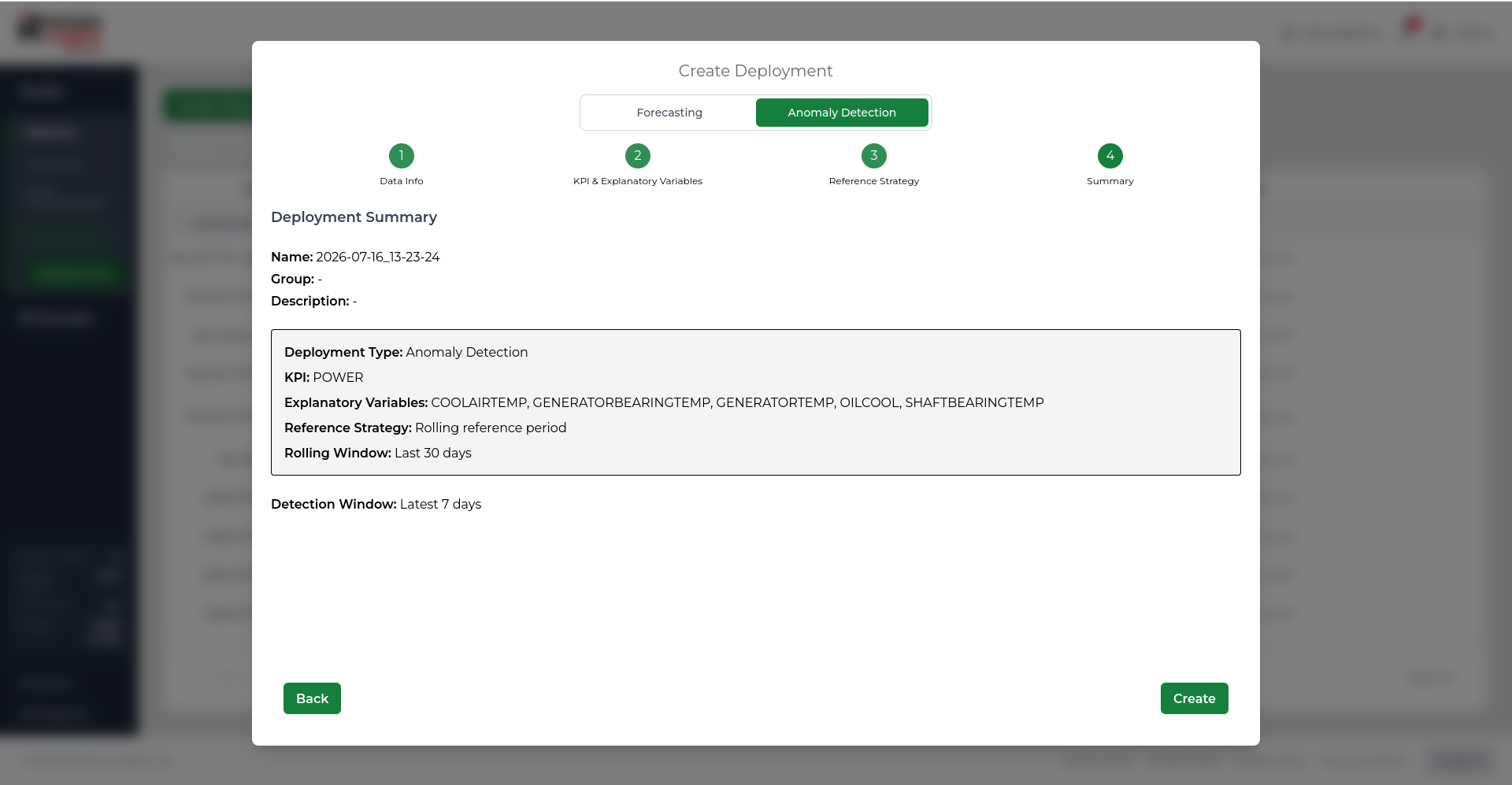Image resolution: width=1512 pixels, height=785 pixels.
Task: Select step 4 Summary circle
Action: tap(1110, 156)
